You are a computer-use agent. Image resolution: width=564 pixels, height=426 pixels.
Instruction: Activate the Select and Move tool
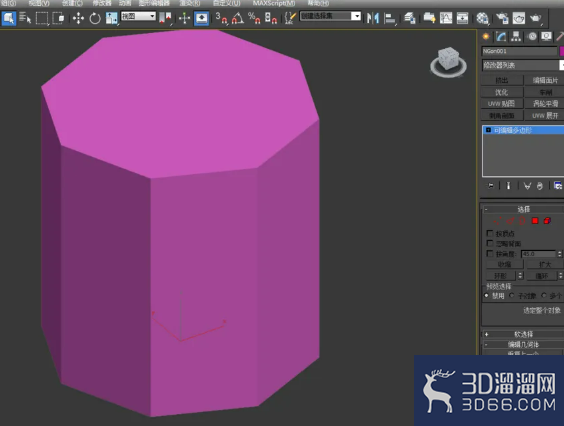coord(78,18)
